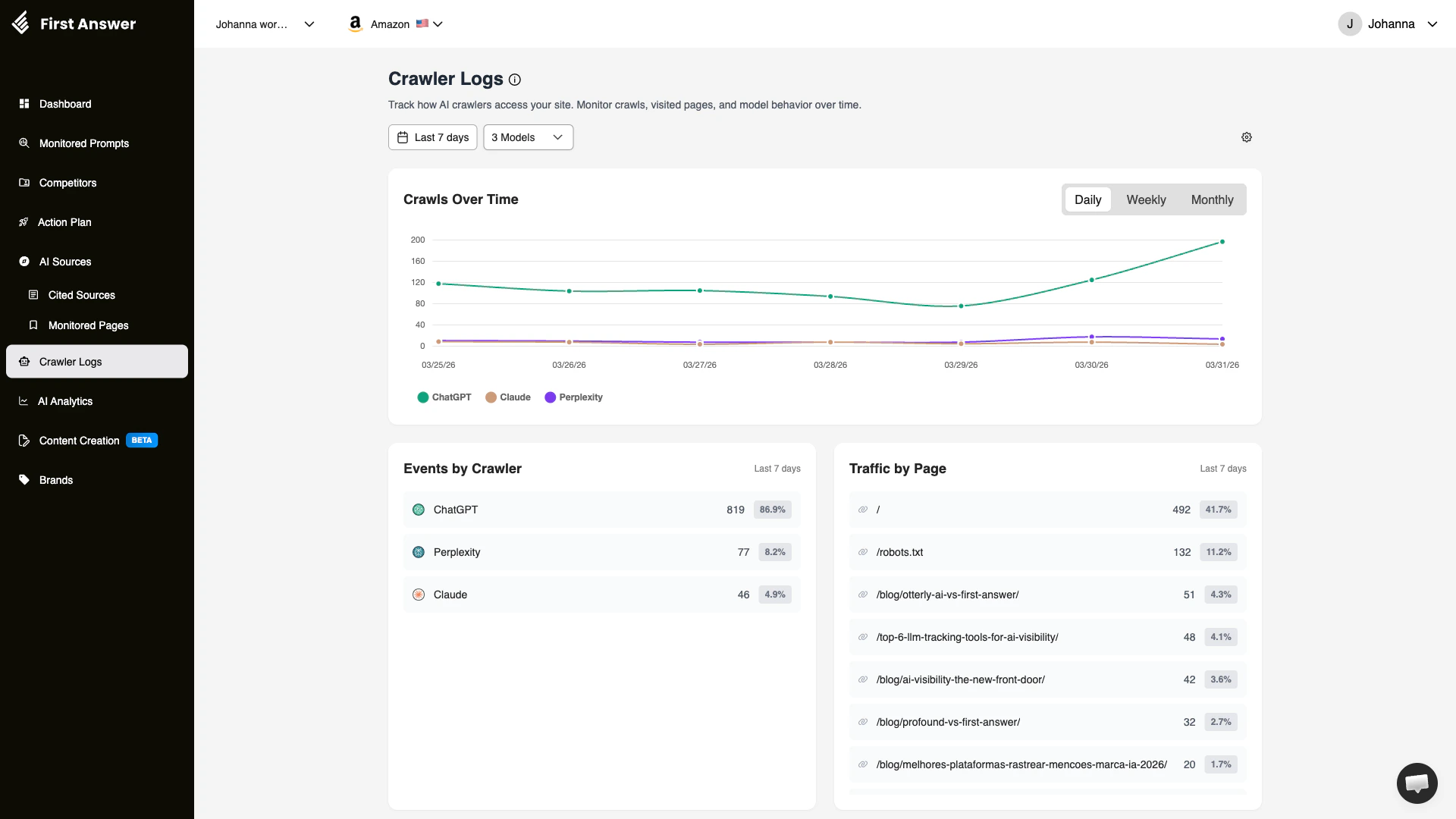Select Cited Sources under AI Sources
The height and width of the screenshot is (819, 1456).
82,295
